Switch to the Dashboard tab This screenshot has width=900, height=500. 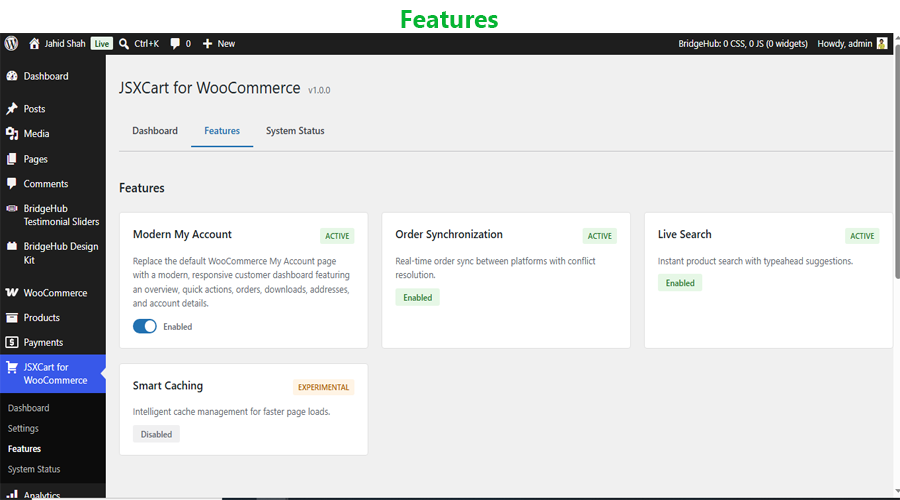coord(155,131)
